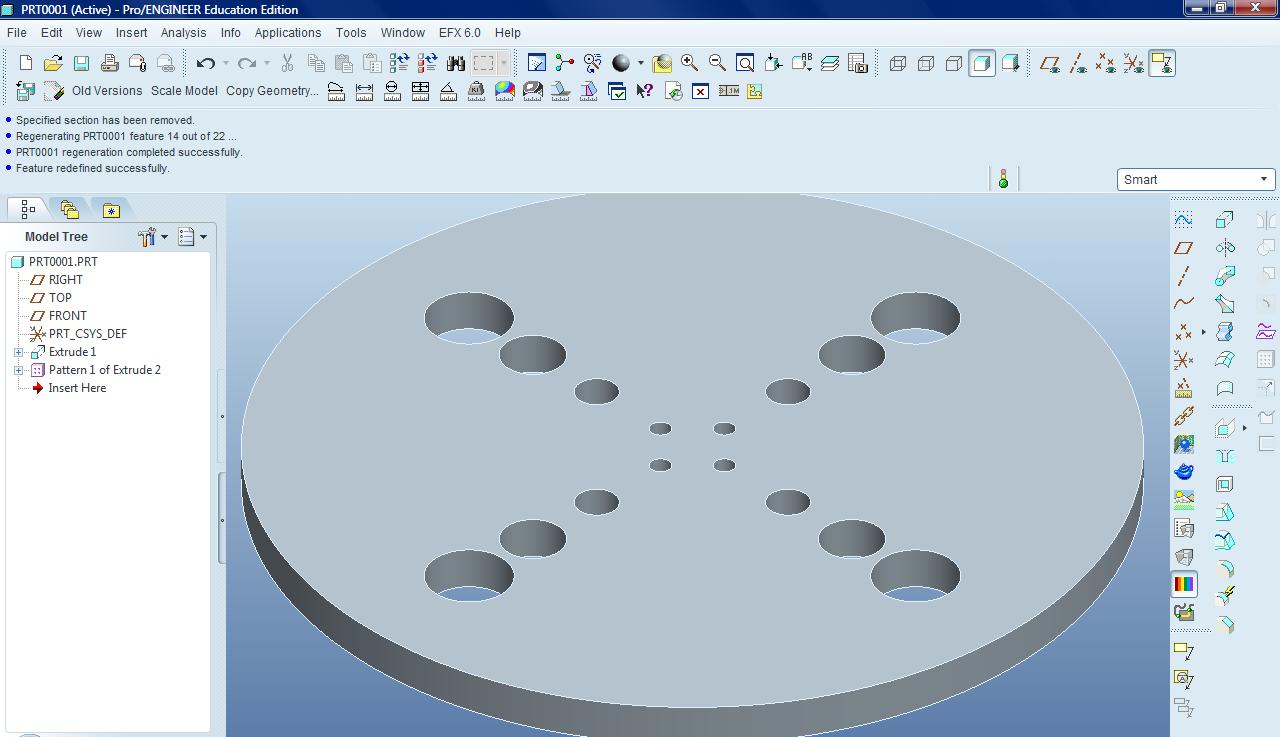Open the Layers icon in top toolbar

click(x=830, y=63)
